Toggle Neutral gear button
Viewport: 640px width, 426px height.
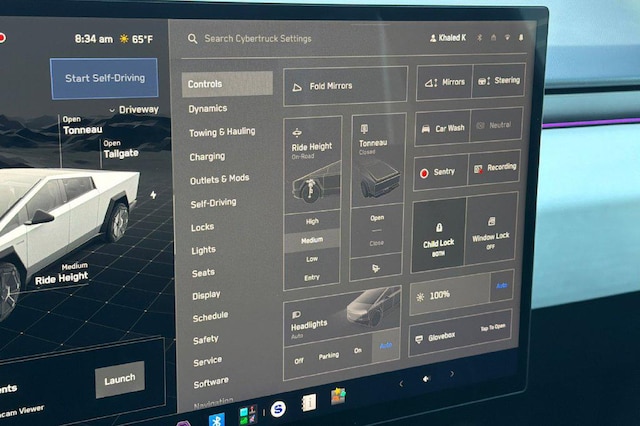[496, 125]
